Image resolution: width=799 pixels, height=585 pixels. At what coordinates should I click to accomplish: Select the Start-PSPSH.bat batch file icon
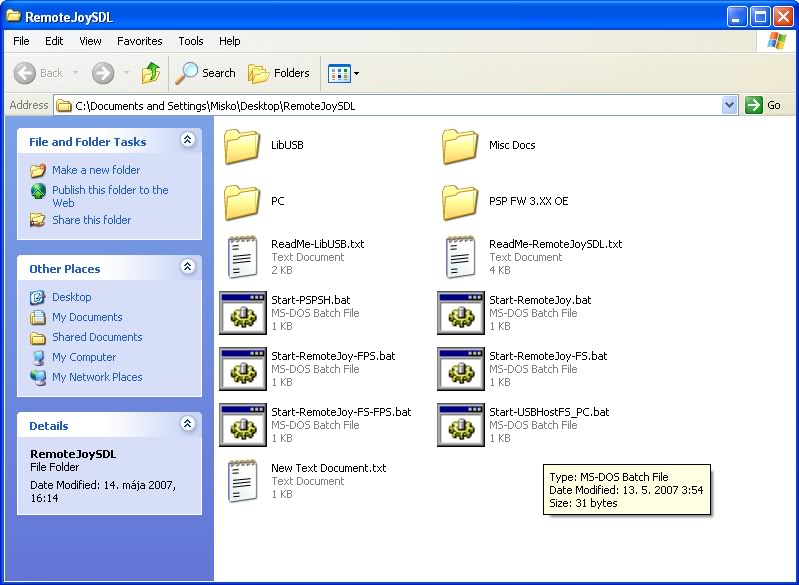[242, 313]
